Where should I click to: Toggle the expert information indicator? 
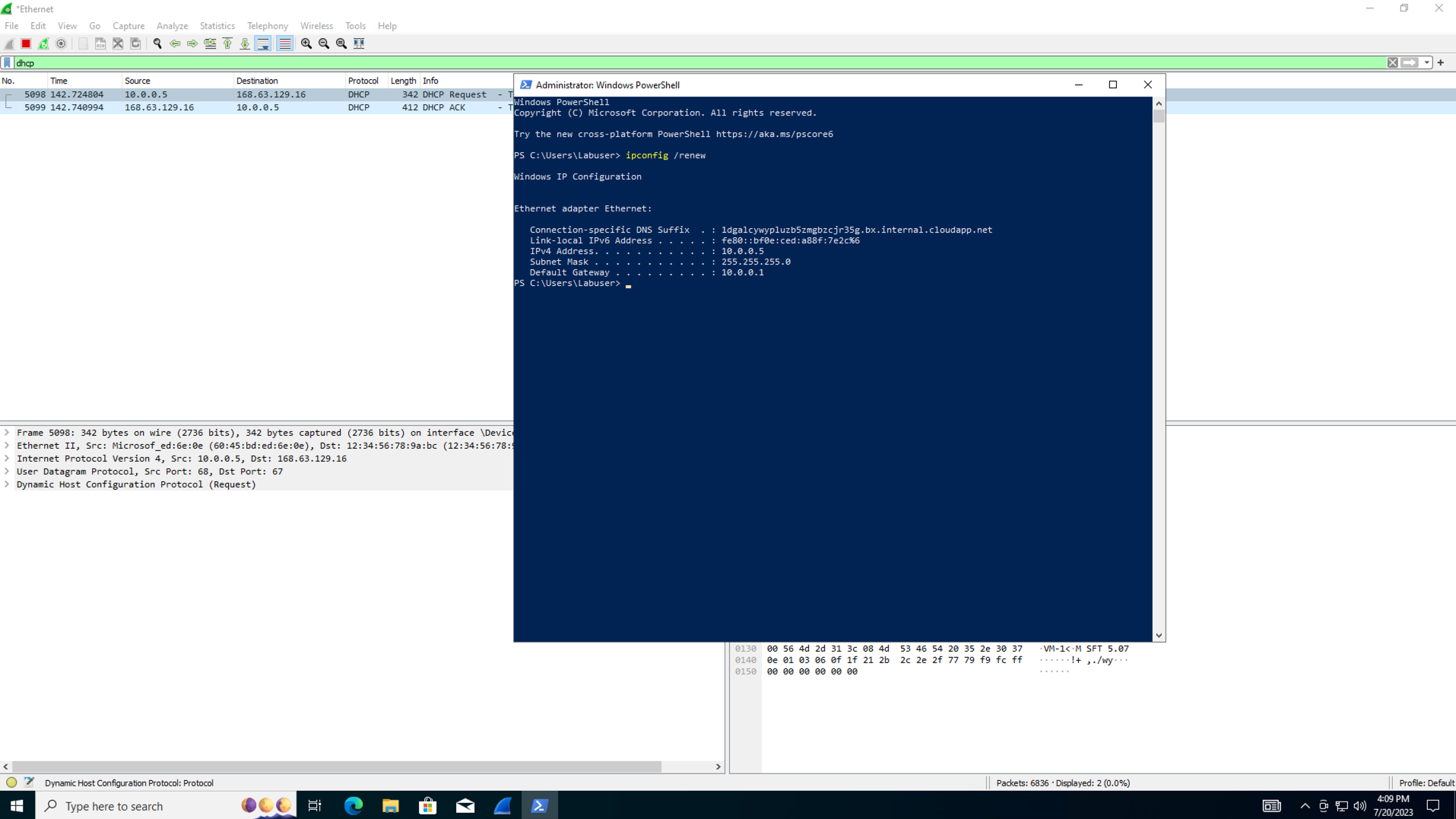(11, 782)
